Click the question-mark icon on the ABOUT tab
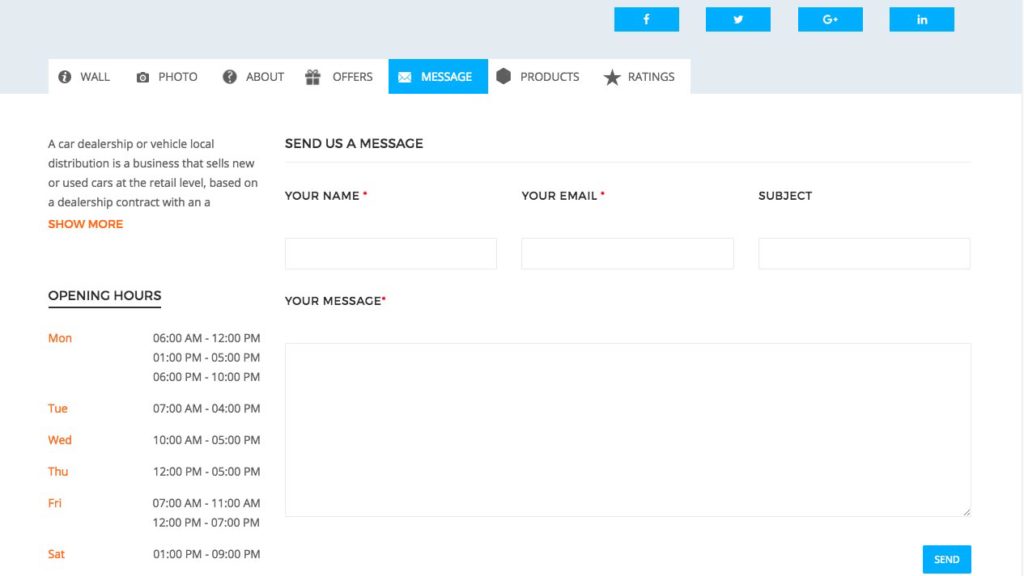The height and width of the screenshot is (576, 1024). pos(228,76)
